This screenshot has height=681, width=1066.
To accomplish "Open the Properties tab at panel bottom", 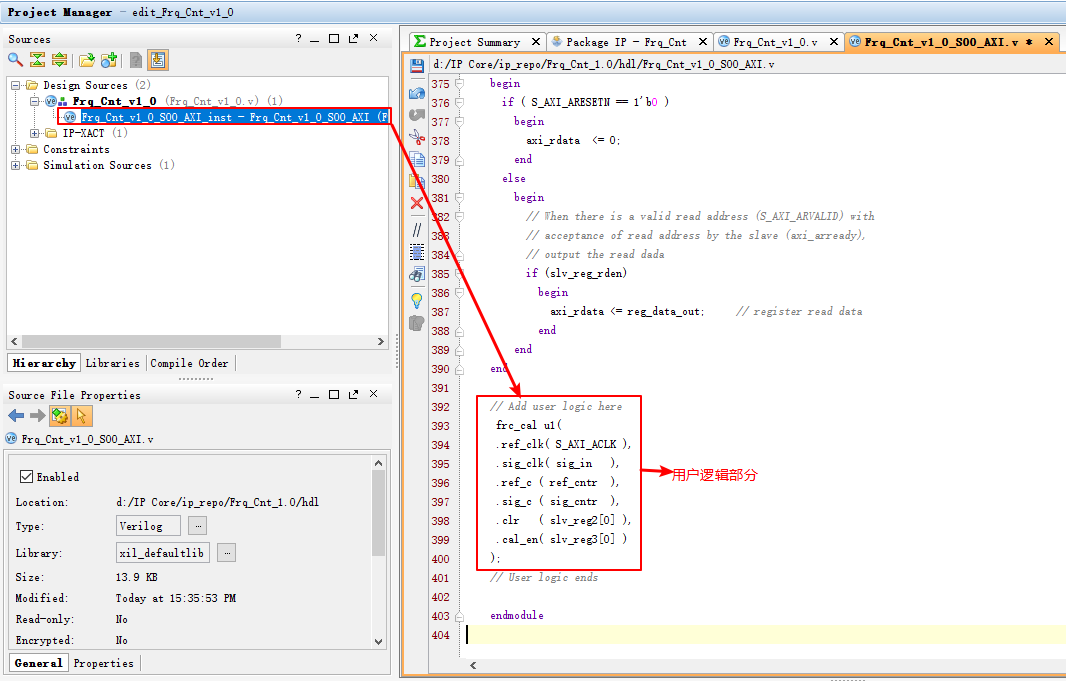I will (x=103, y=663).
